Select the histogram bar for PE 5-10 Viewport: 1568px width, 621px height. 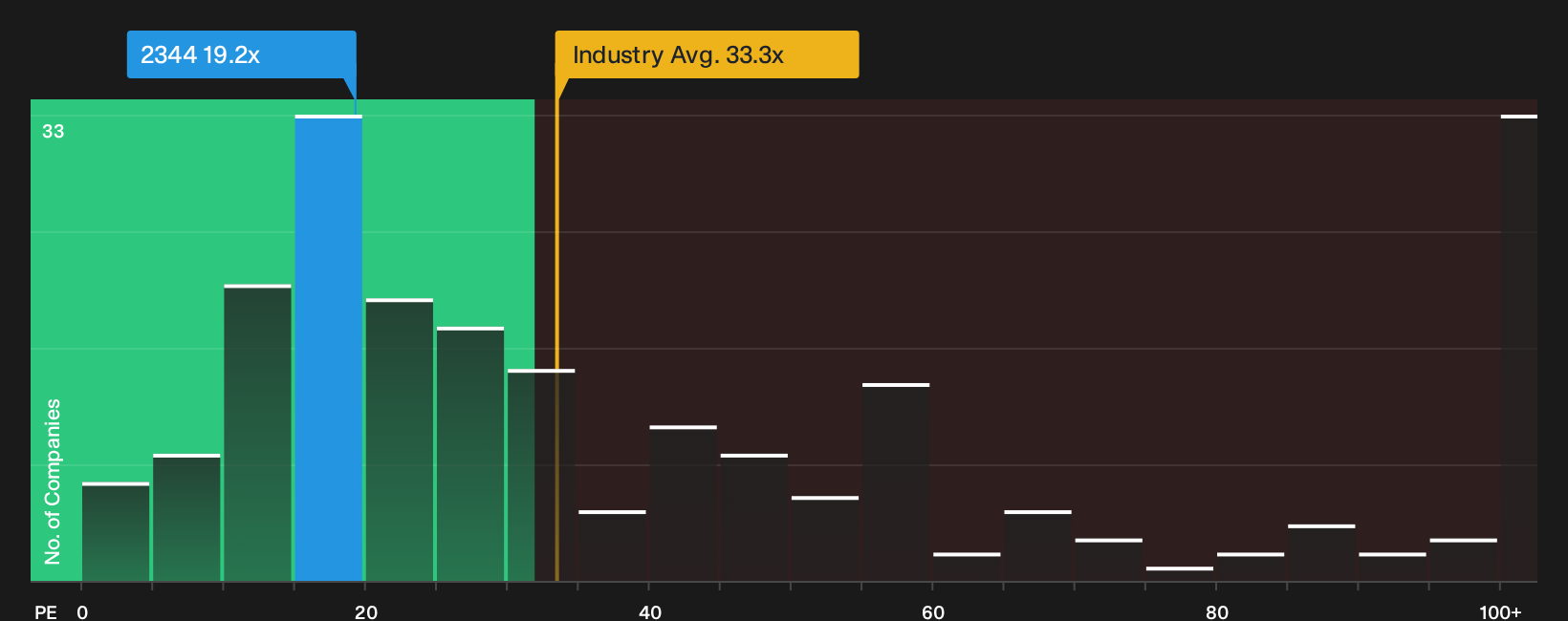(x=186, y=518)
